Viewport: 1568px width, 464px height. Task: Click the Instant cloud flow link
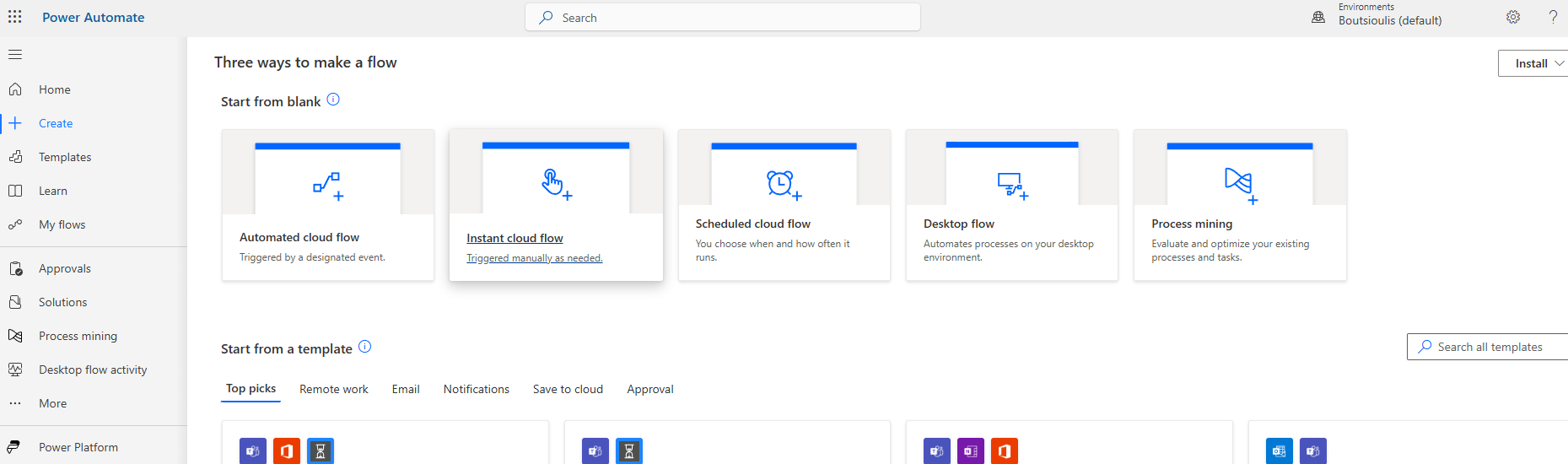coord(515,238)
